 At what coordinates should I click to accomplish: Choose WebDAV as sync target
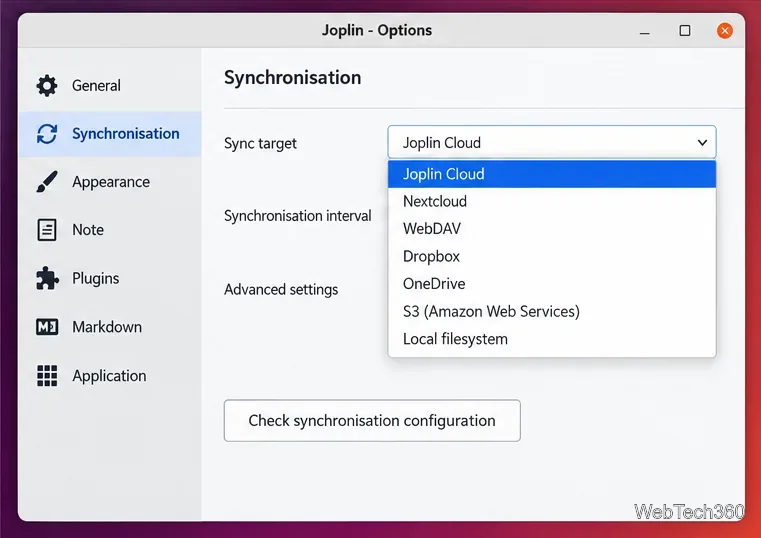pos(552,228)
